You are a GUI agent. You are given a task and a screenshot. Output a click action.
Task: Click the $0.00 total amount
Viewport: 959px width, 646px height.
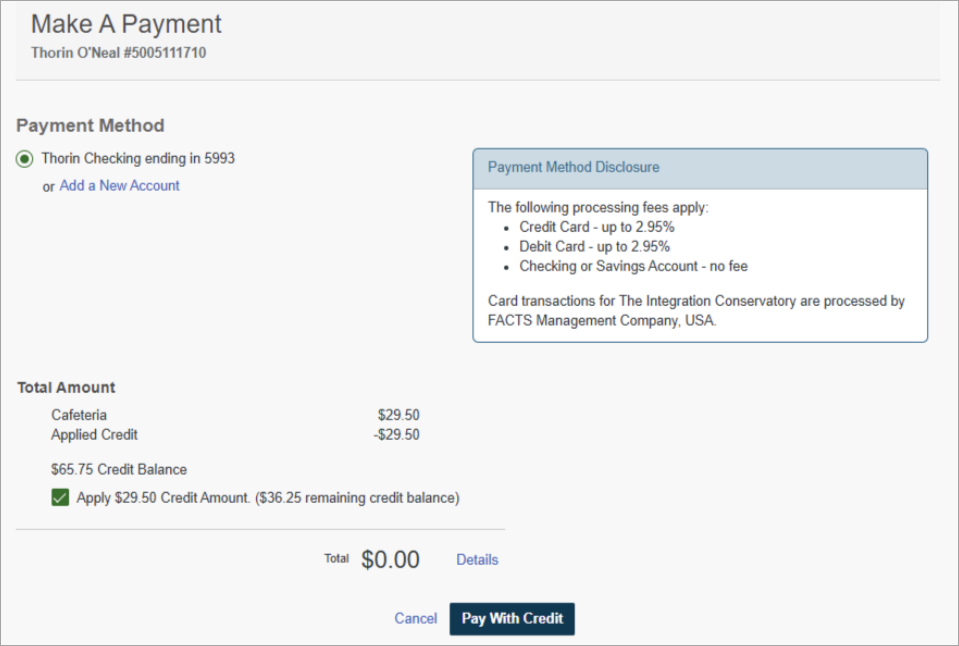click(390, 559)
